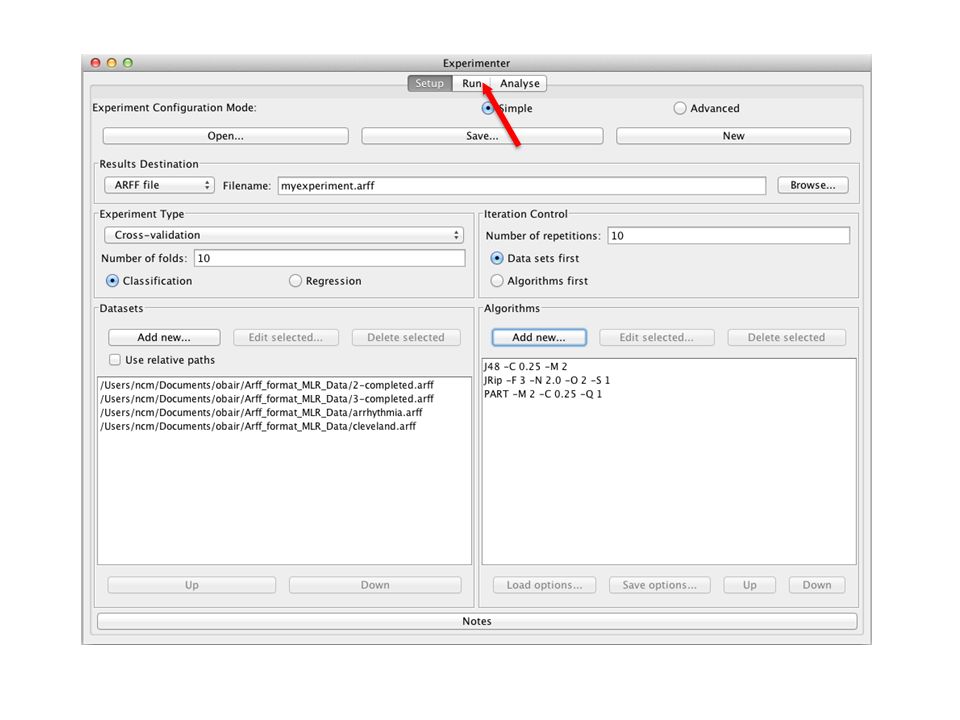Image resolution: width=960 pixels, height=720 pixels.
Task: Click the Filename field with myexperiment.arff
Action: pyautogui.click(x=522, y=186)
